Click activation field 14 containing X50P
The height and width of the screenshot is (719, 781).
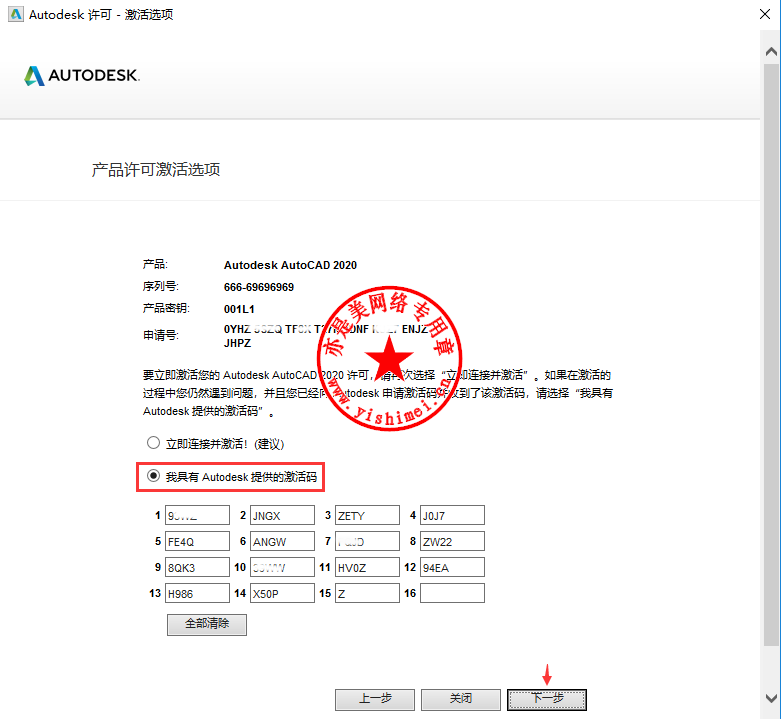pos(282,594)
